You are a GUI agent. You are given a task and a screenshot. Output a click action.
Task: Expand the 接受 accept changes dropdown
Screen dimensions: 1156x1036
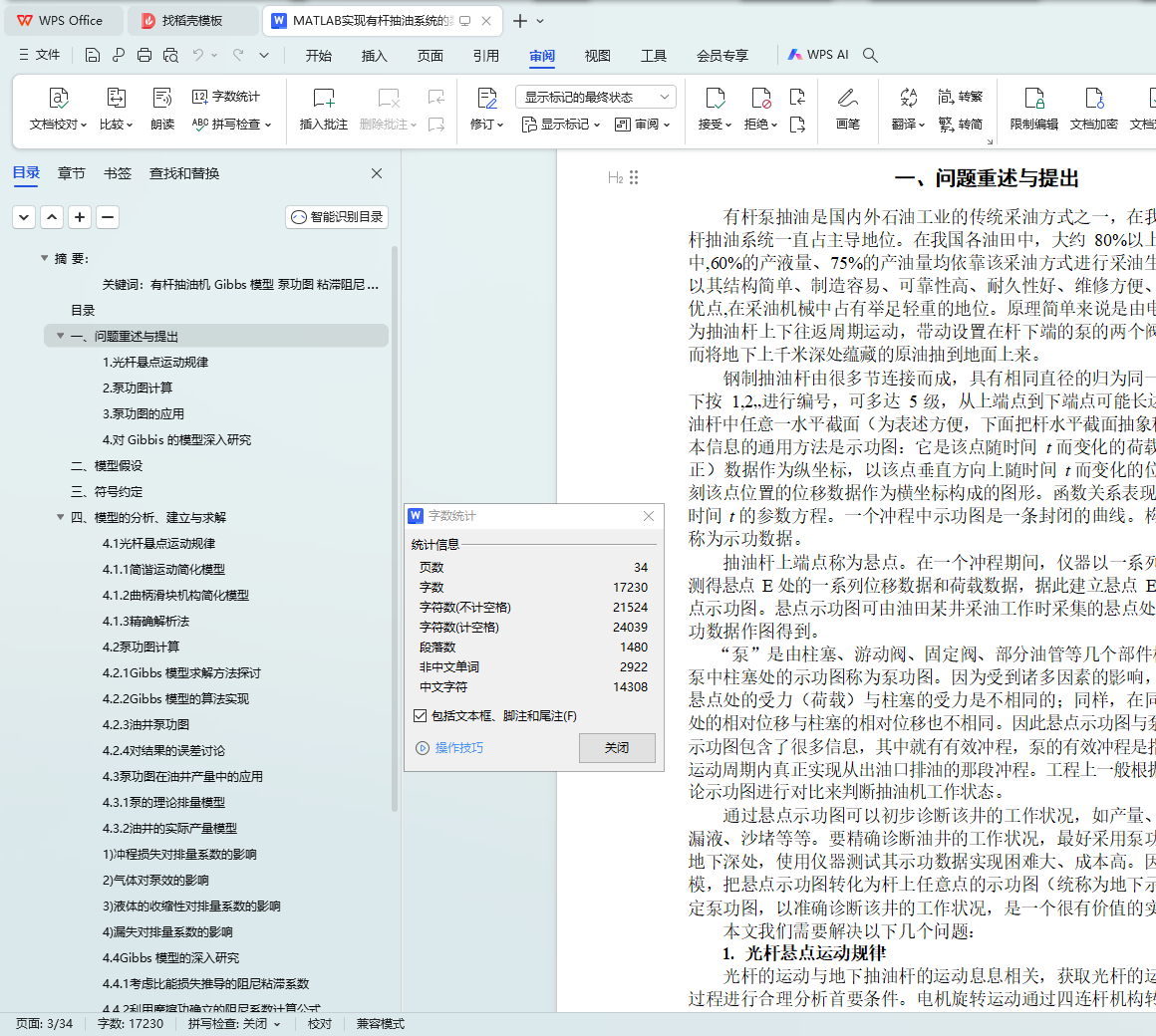coord(727,125)
